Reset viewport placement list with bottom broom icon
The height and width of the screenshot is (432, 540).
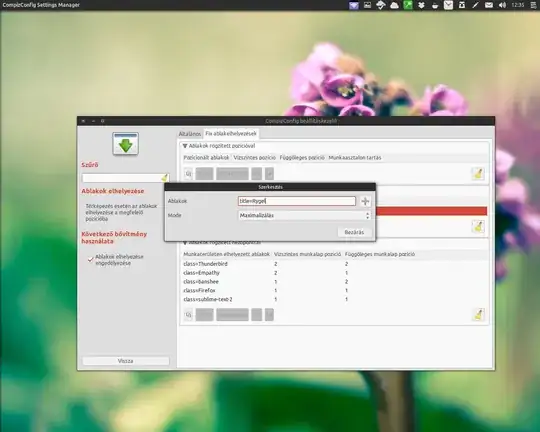coord(478,314)
